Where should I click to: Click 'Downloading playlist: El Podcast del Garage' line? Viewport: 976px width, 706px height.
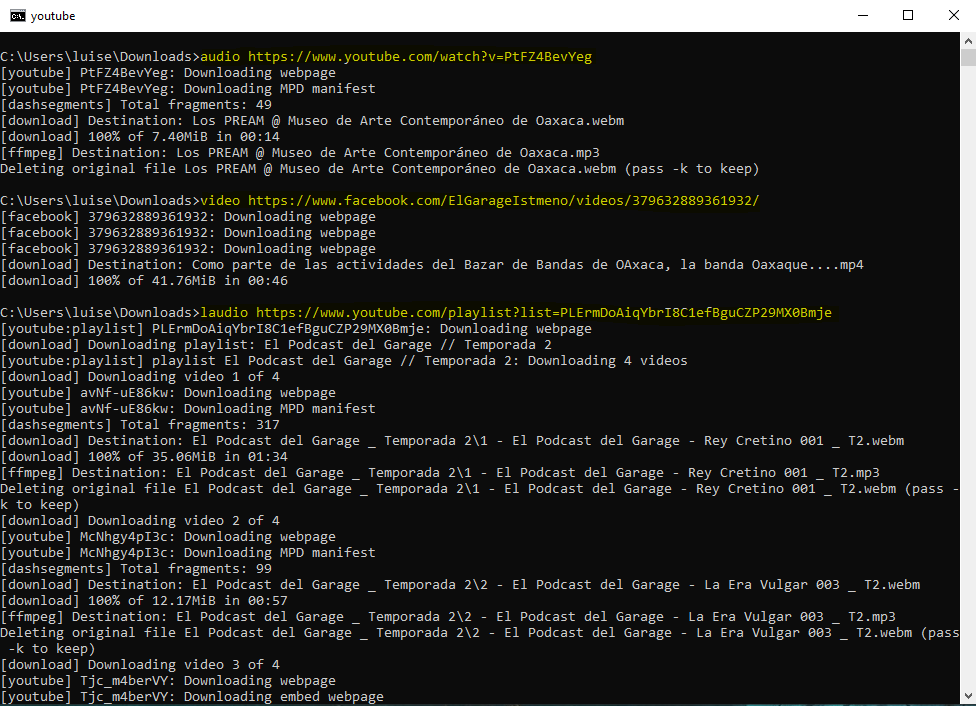pyautogui.click(x=276, y=345)
